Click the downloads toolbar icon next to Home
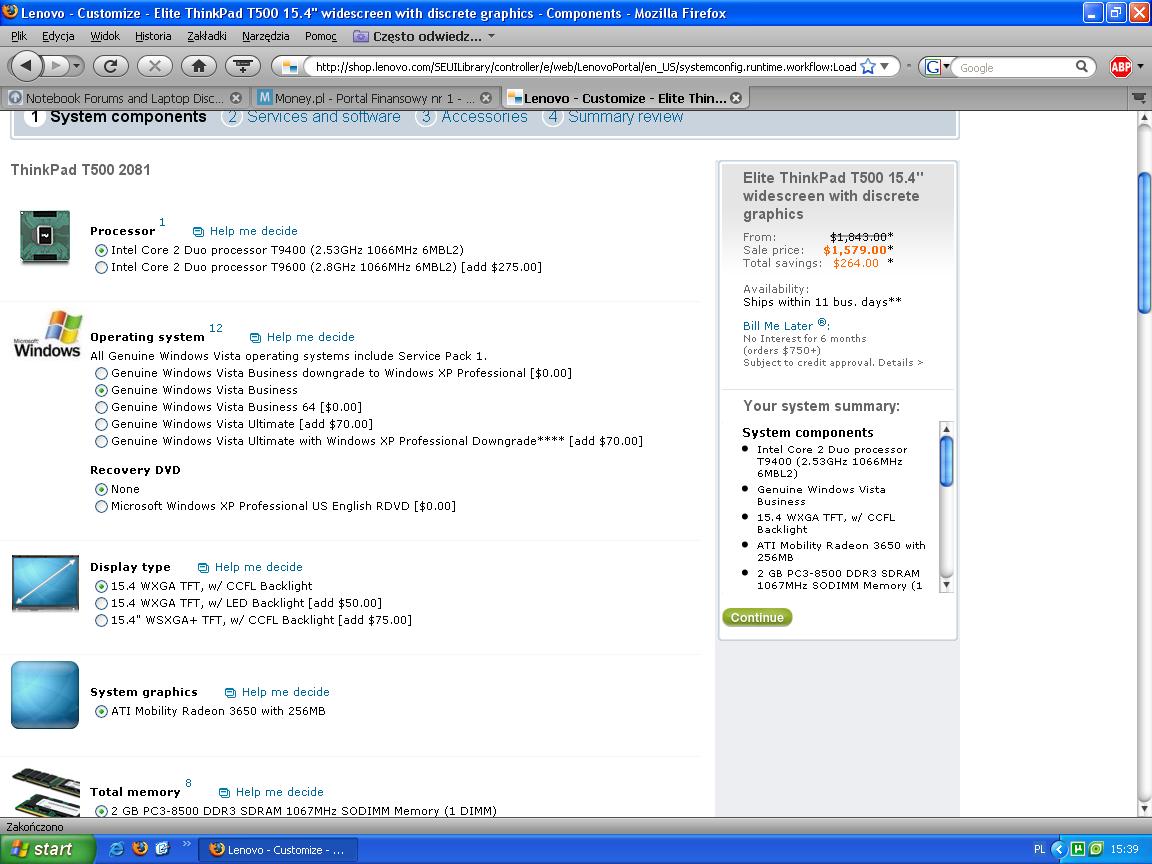The image size is (1152, 864). click(242, 66)
